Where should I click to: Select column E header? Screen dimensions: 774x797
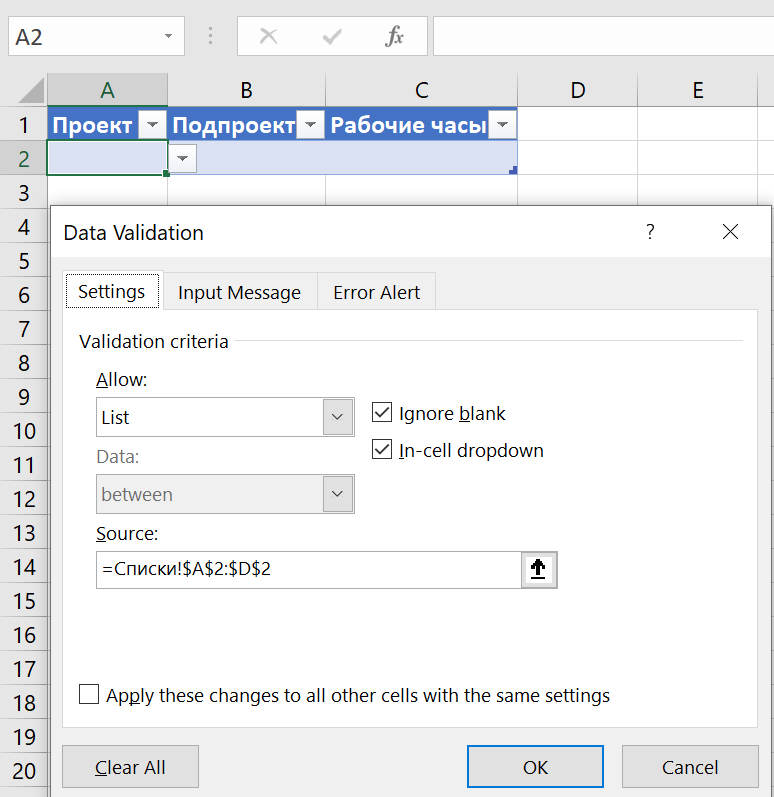[698, 90]
